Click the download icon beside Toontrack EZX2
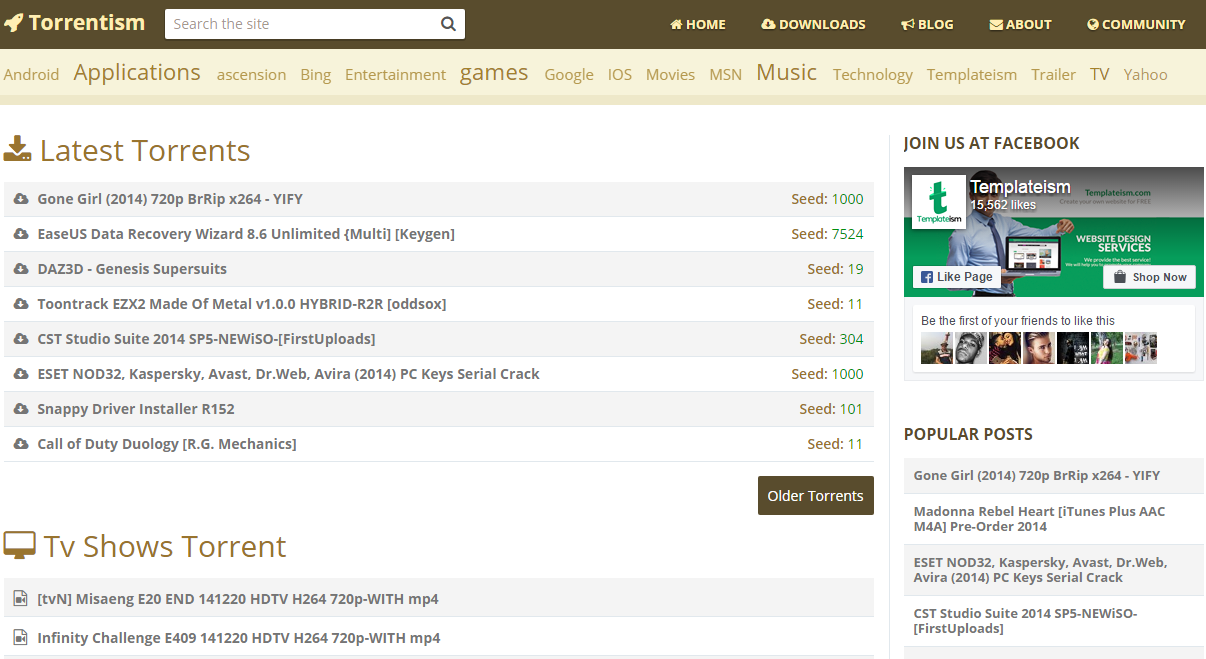 click(x=21, y=304)
